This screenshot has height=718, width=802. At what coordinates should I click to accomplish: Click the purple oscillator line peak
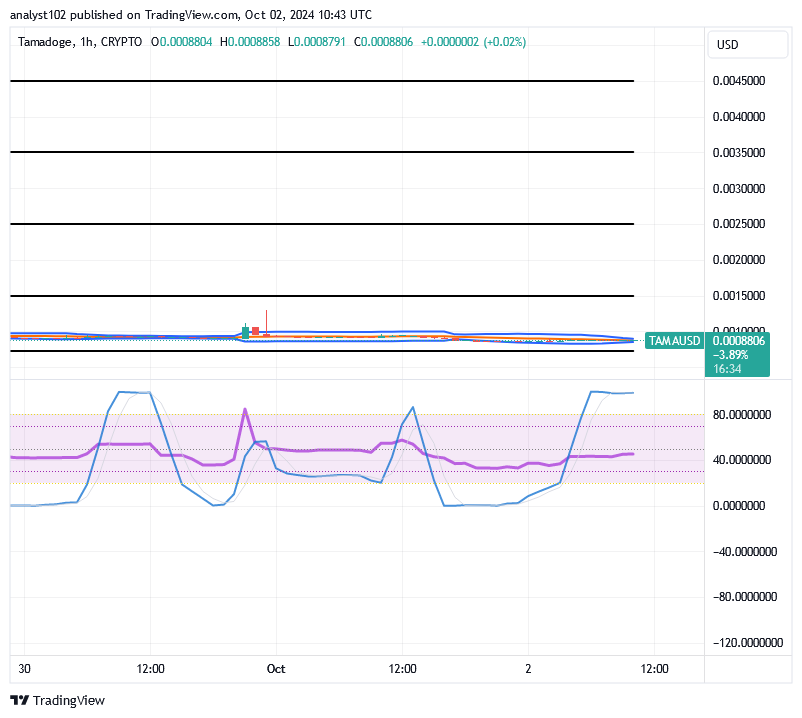pos(245,409)
